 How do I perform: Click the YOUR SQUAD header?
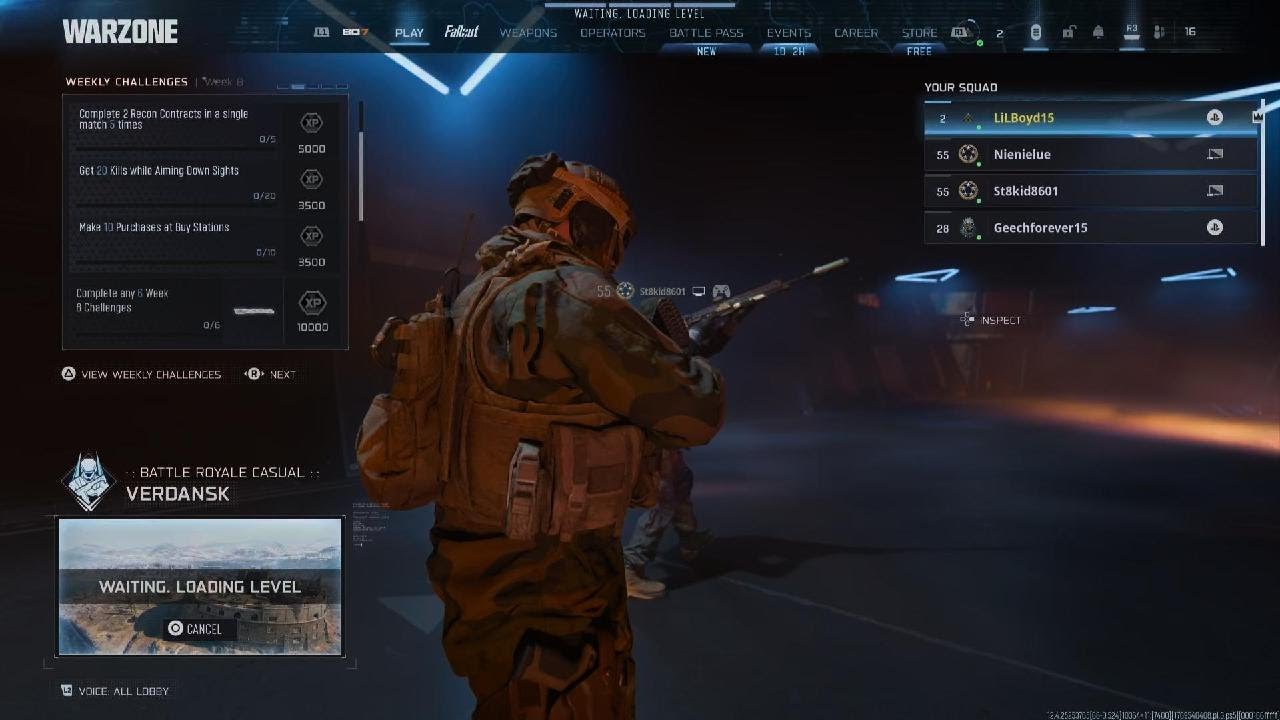[961, 87]
